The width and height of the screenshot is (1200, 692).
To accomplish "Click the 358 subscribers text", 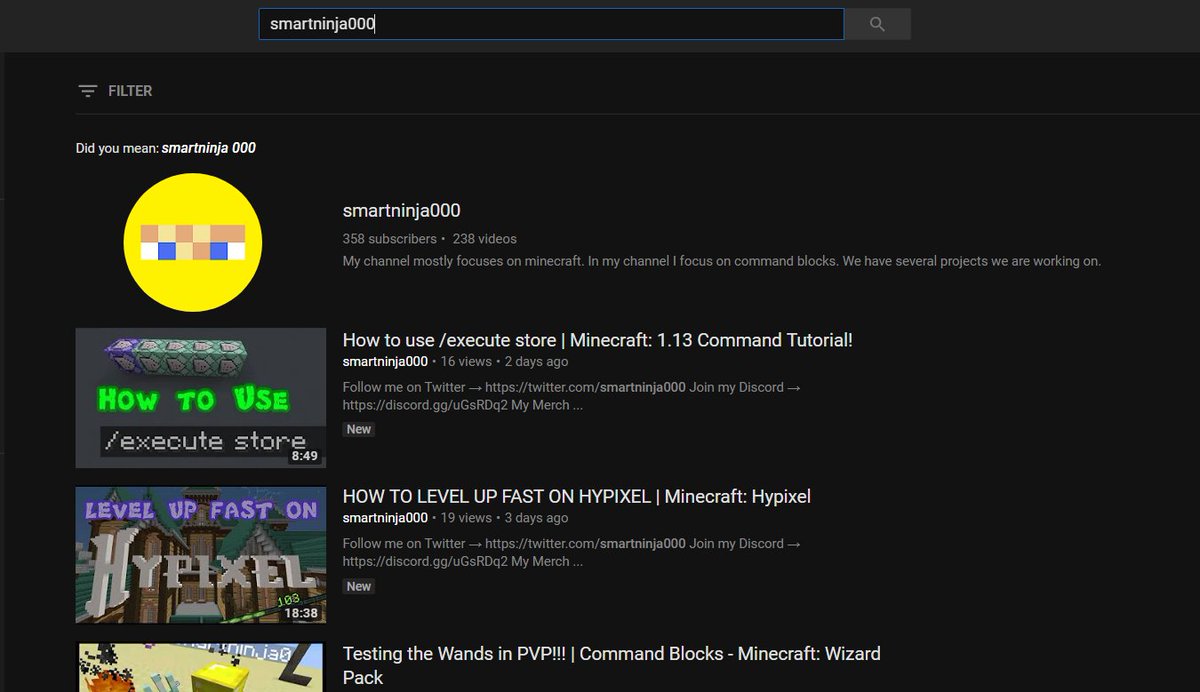I will 390,239.
